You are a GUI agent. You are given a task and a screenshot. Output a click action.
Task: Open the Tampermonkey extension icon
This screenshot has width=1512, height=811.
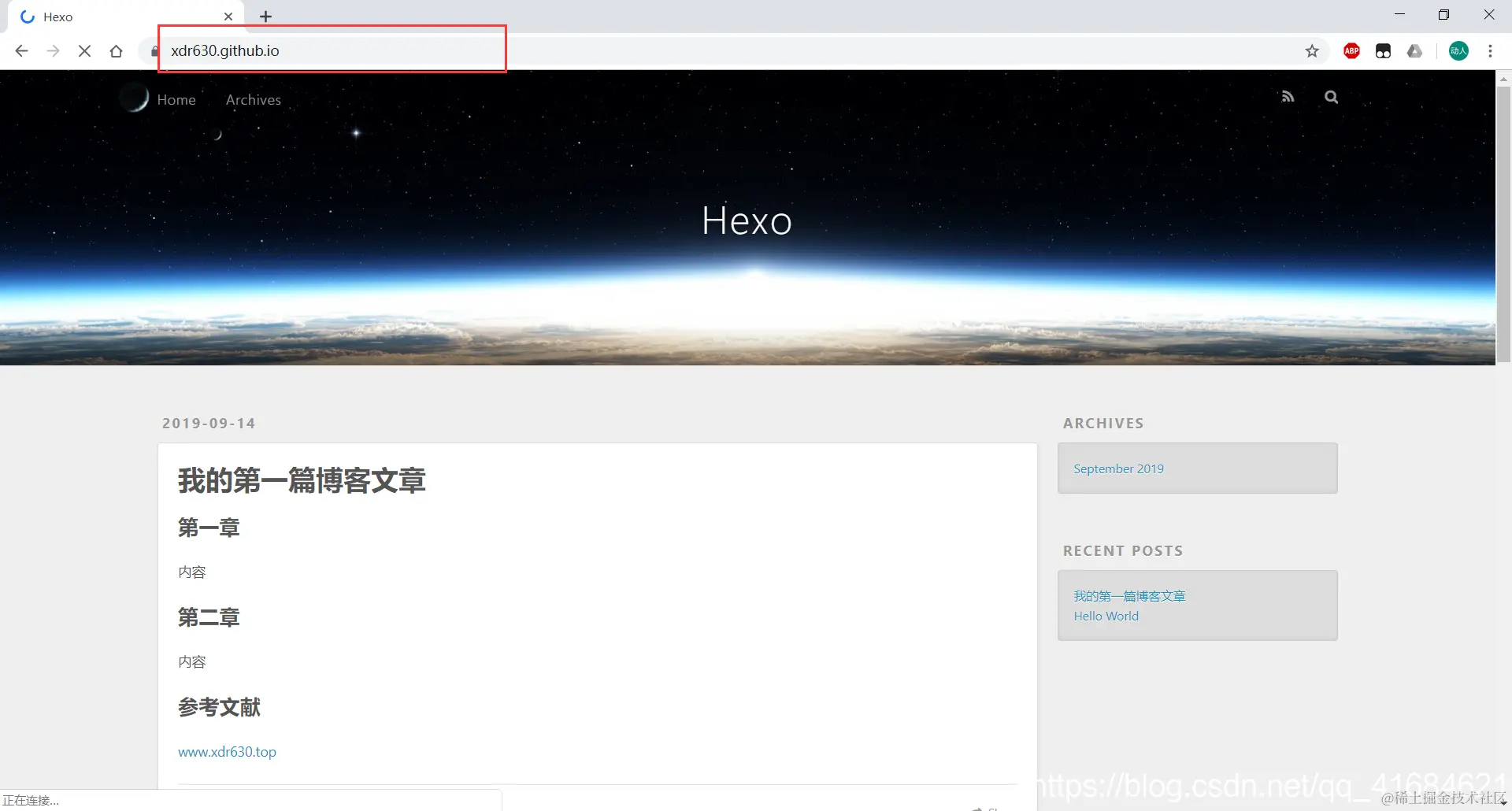click(x=1383, y=51)
